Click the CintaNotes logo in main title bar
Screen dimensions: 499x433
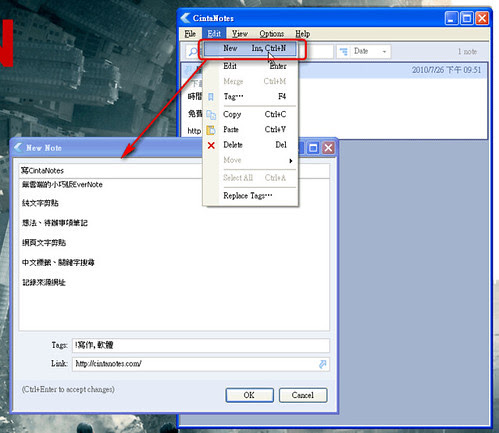(x=185, y=18)
